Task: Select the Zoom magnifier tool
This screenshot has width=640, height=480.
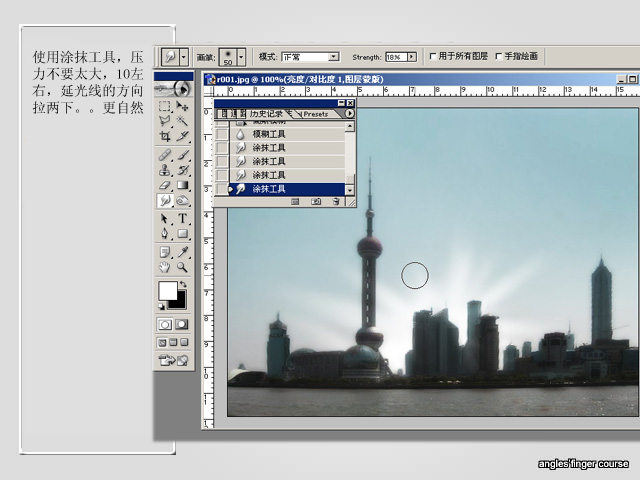Action: tap(182, 267)
